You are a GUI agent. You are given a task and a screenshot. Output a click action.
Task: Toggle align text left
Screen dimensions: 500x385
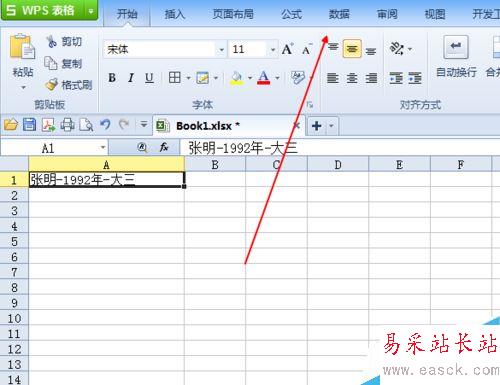(x=333, y=78)
